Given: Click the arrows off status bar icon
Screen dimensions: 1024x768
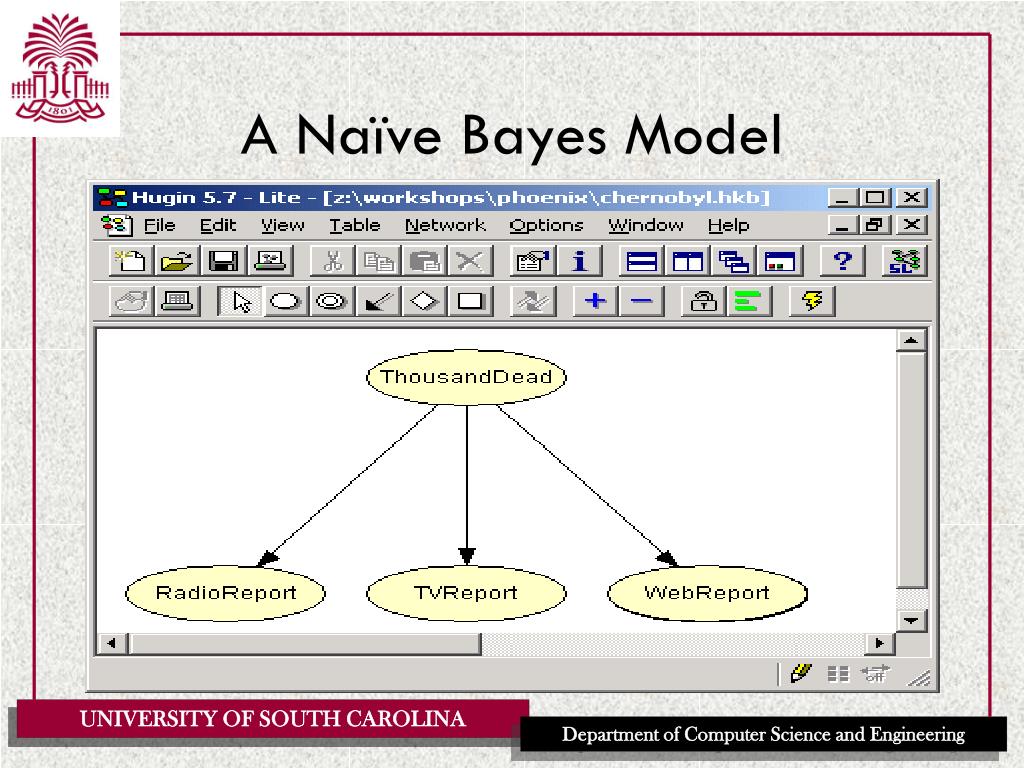Looking at the screenshot, I should tap(875, 673).
